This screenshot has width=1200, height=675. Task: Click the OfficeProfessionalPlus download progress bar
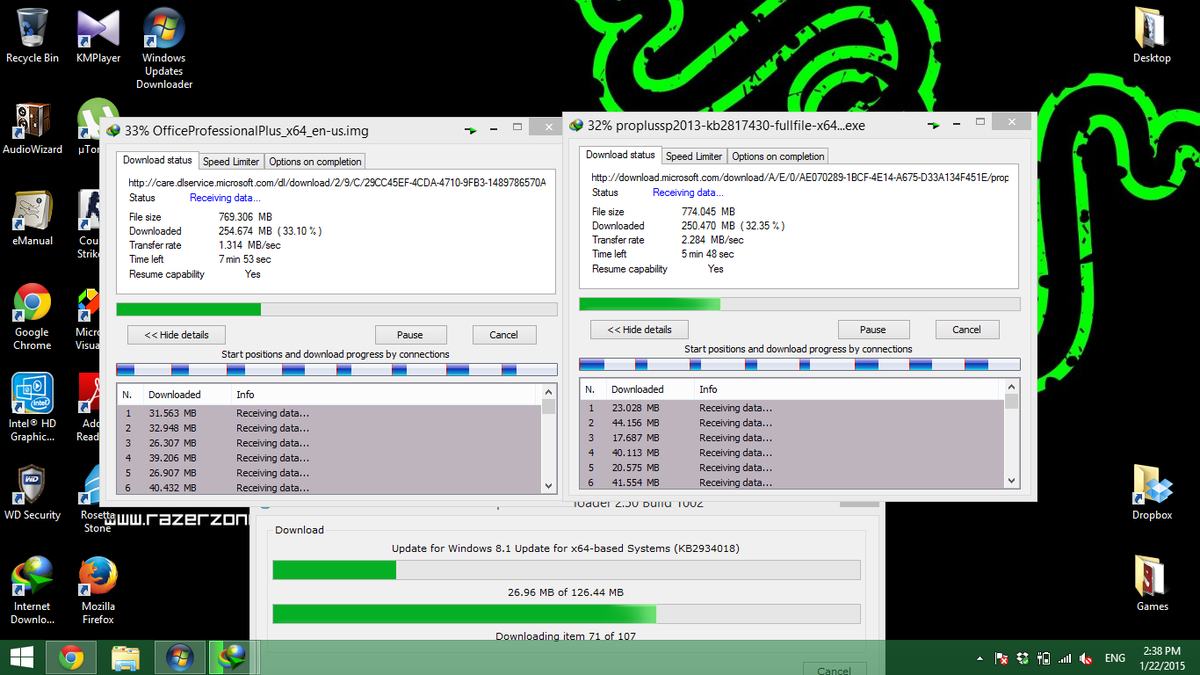[x=337, y=310]
